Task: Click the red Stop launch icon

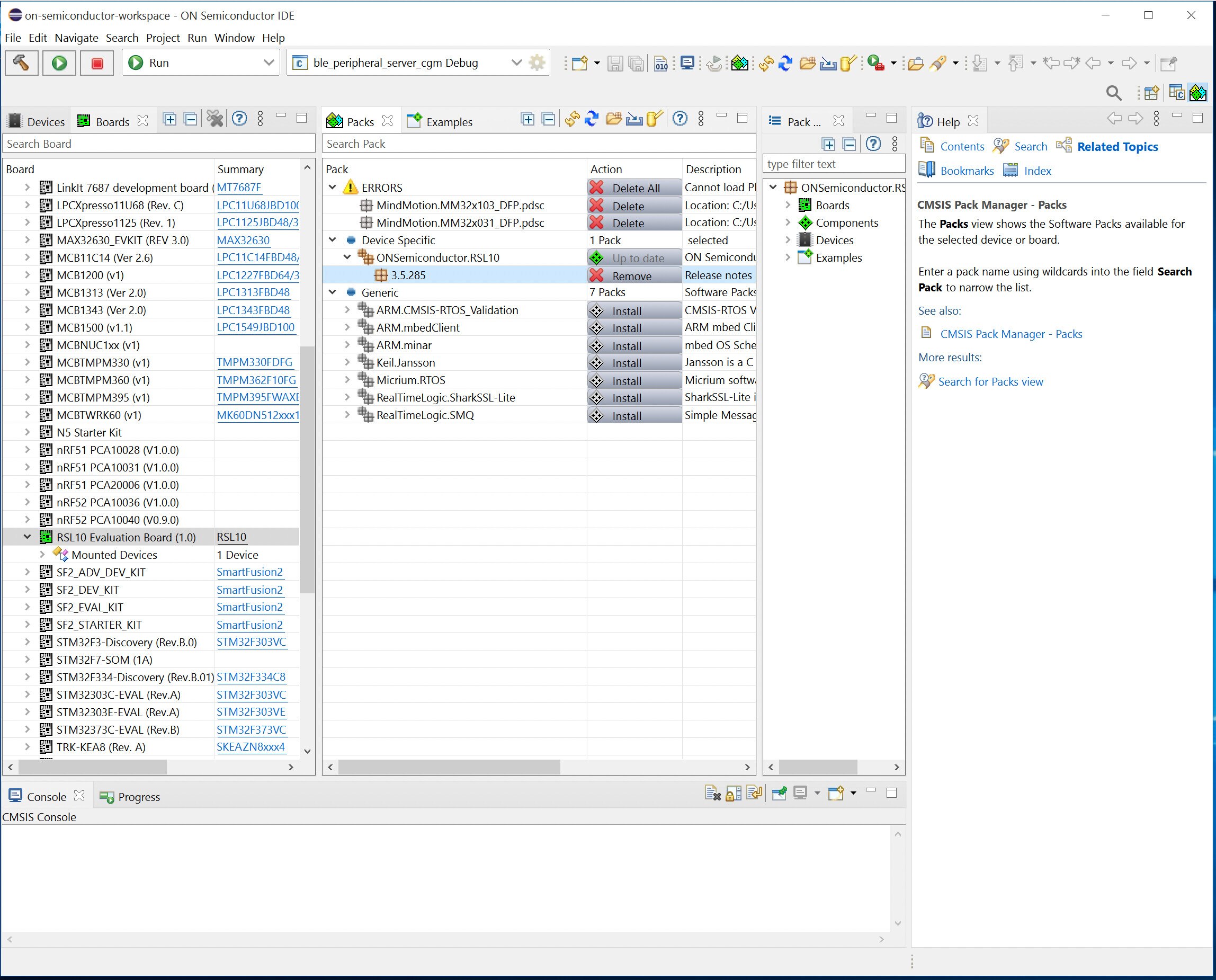Action: point(97,63)
